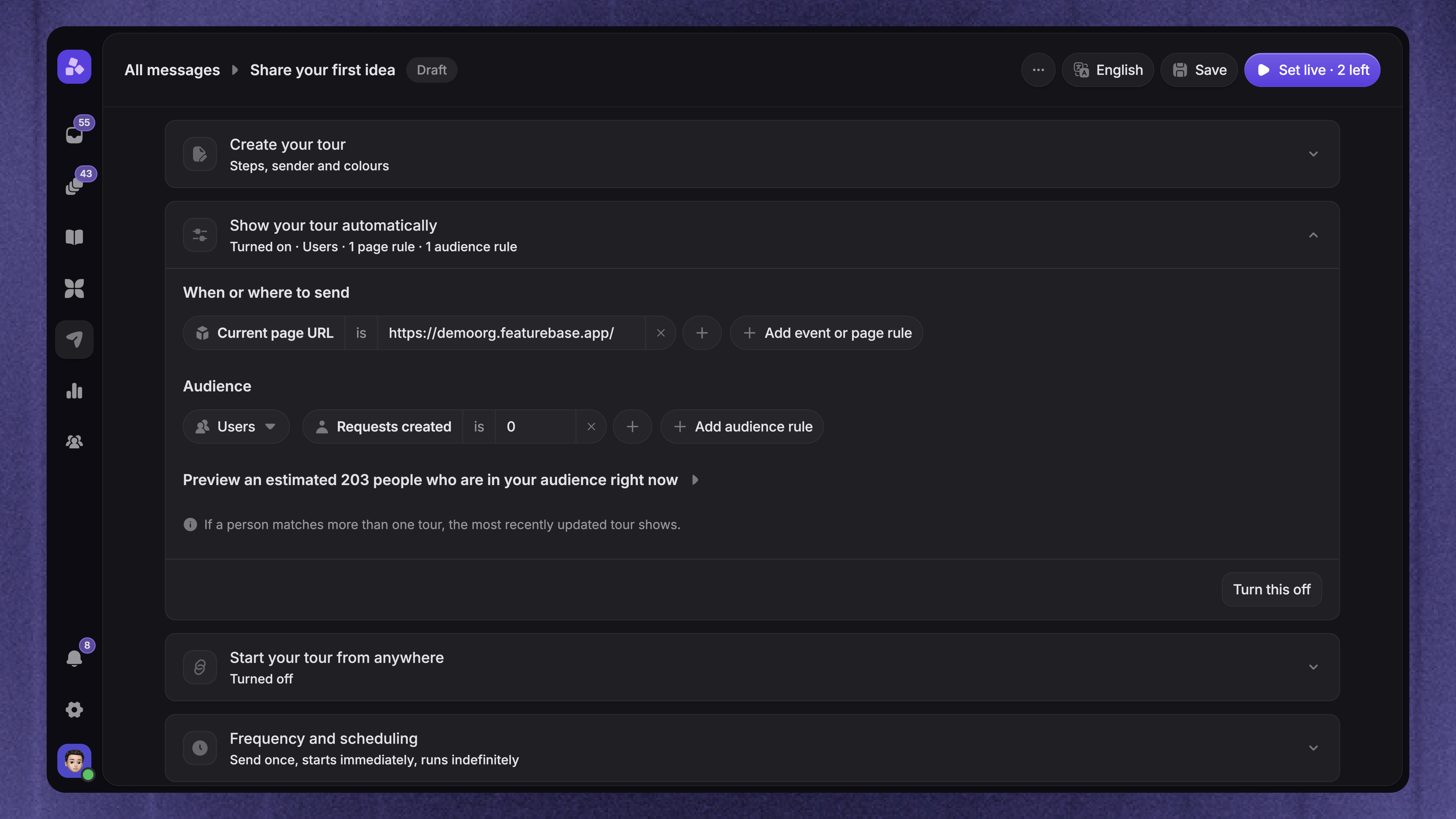The width and height of the screenshot is (1456, 819).
Task: Click the four-petal changelog icon in the sidebar
Action: 74,288
